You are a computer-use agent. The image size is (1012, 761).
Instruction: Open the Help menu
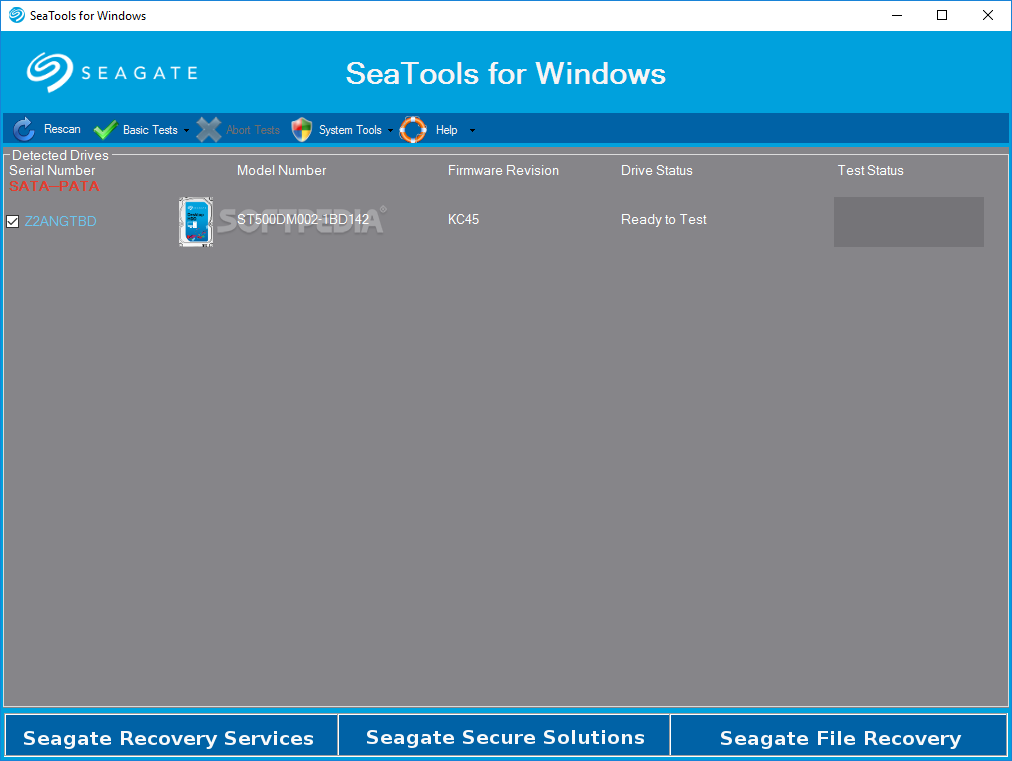(447, 130)
